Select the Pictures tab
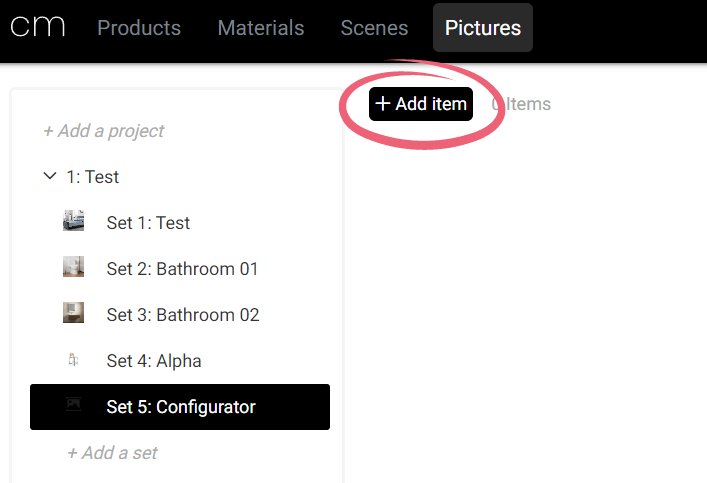The width and height of the screenshot is (707, 483). (x=483, y=28)
